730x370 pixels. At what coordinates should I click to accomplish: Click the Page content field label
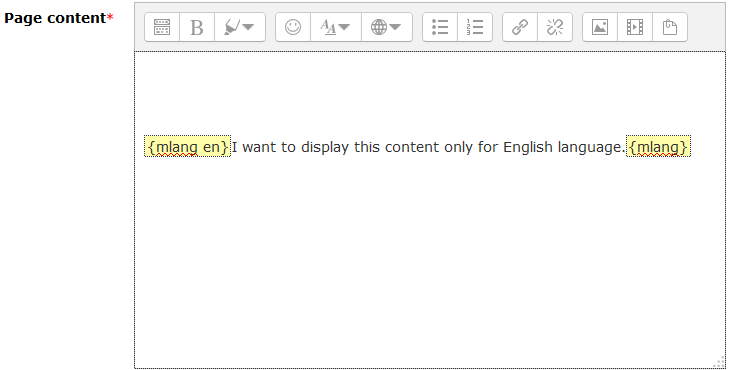tap(59, 18)
